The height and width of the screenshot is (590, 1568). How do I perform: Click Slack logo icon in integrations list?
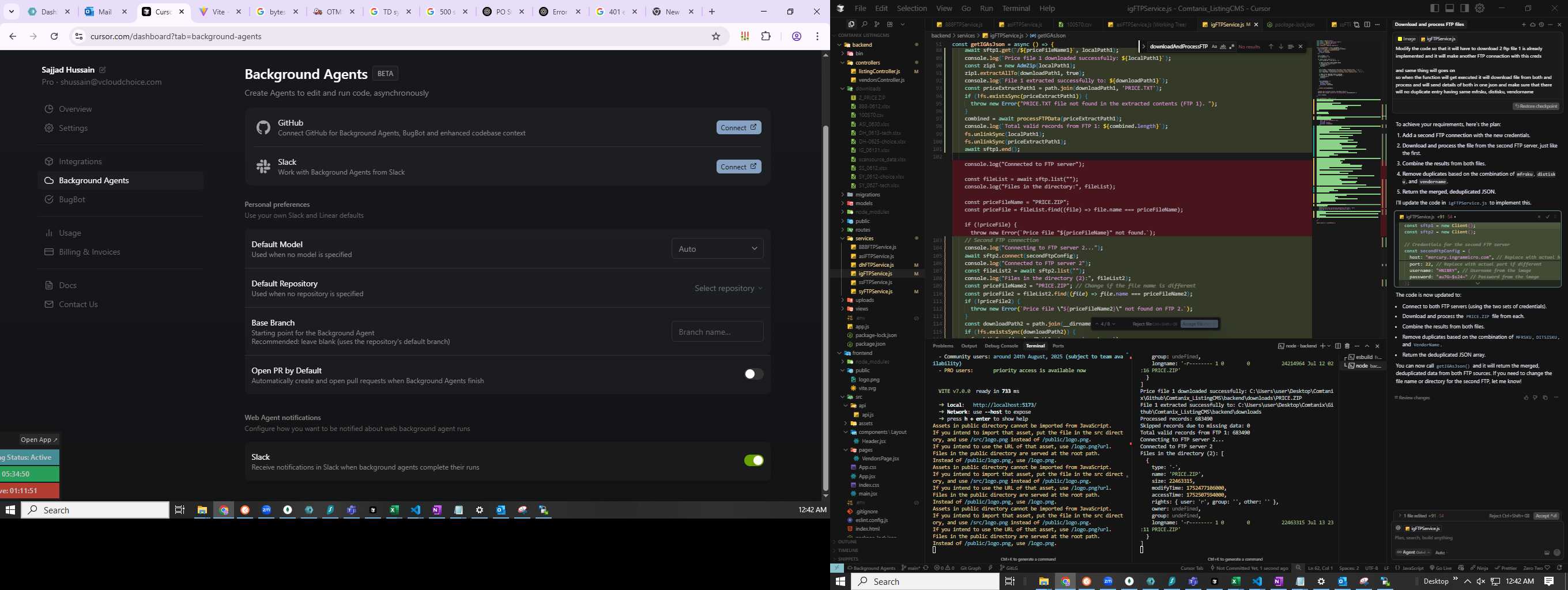263,167
